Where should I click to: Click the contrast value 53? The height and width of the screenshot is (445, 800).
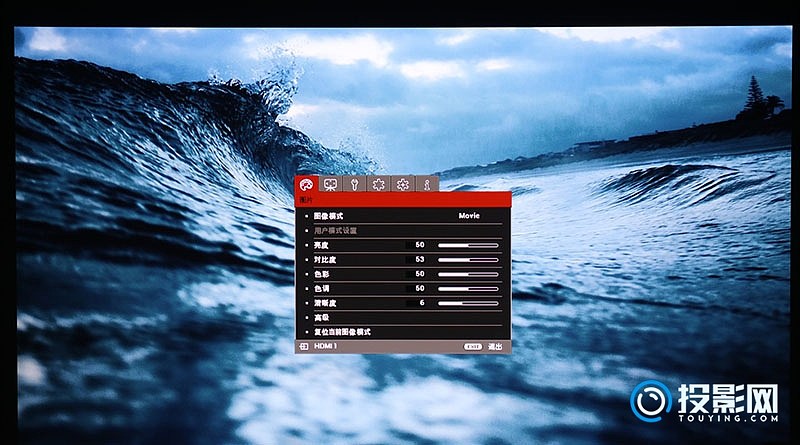tap(419, 259)
